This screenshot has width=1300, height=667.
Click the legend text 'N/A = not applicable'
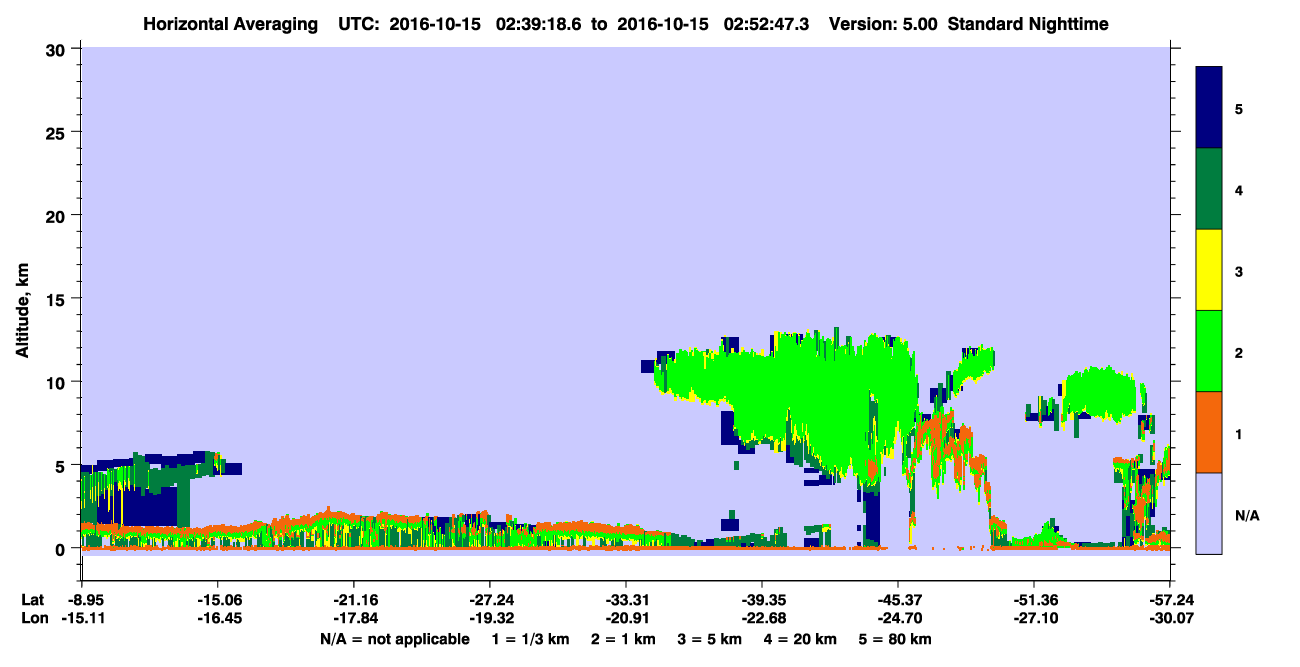[x=395, y=639]
